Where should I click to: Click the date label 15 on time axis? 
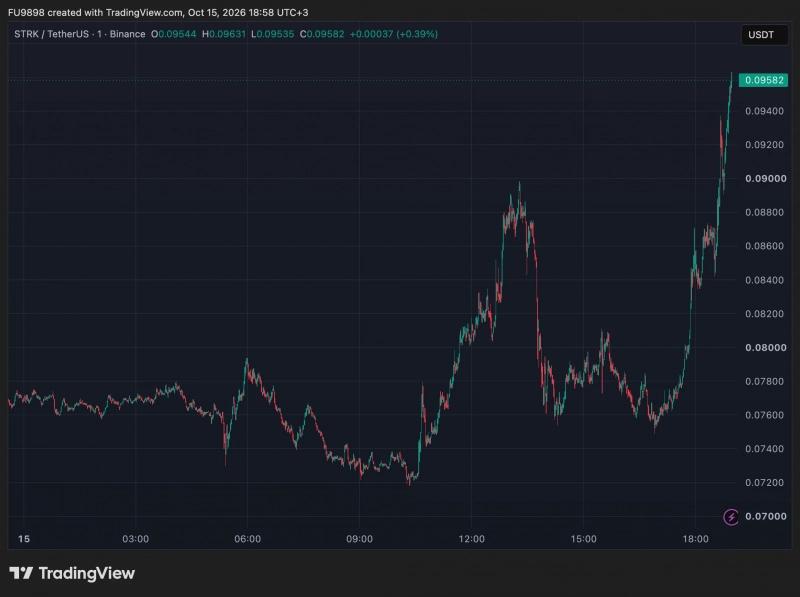pos(24,539)
